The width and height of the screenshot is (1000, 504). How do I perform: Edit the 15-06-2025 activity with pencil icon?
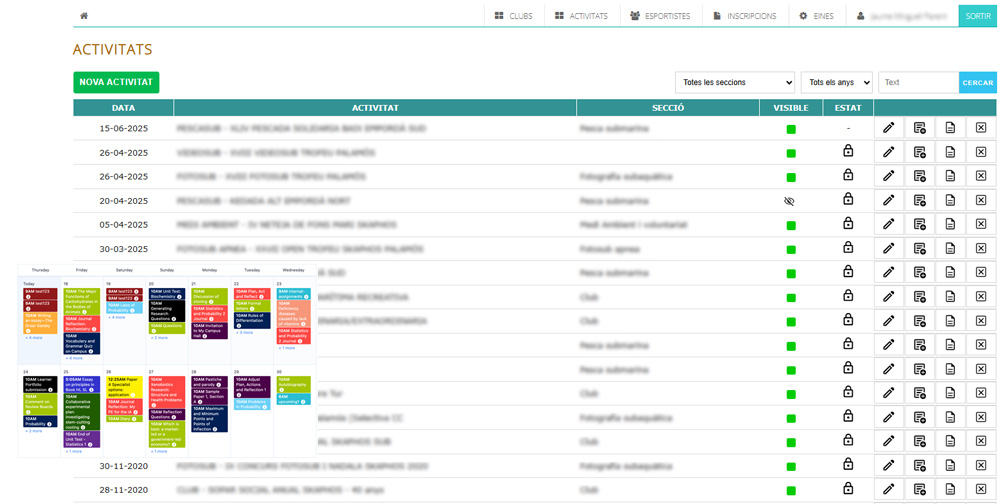coord(888,128)
